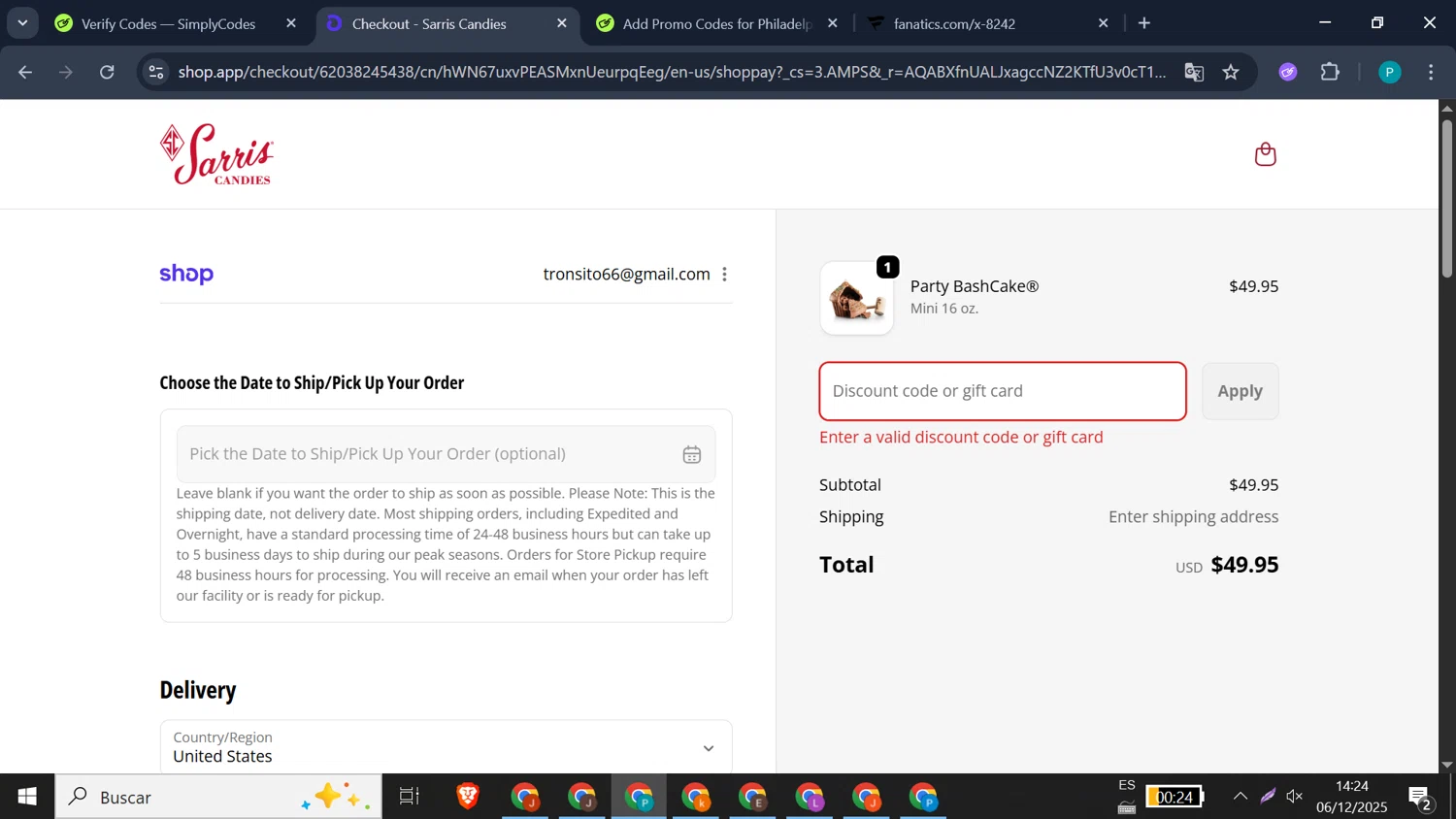Focus the discount code or gift card field

coord(1003,391)
